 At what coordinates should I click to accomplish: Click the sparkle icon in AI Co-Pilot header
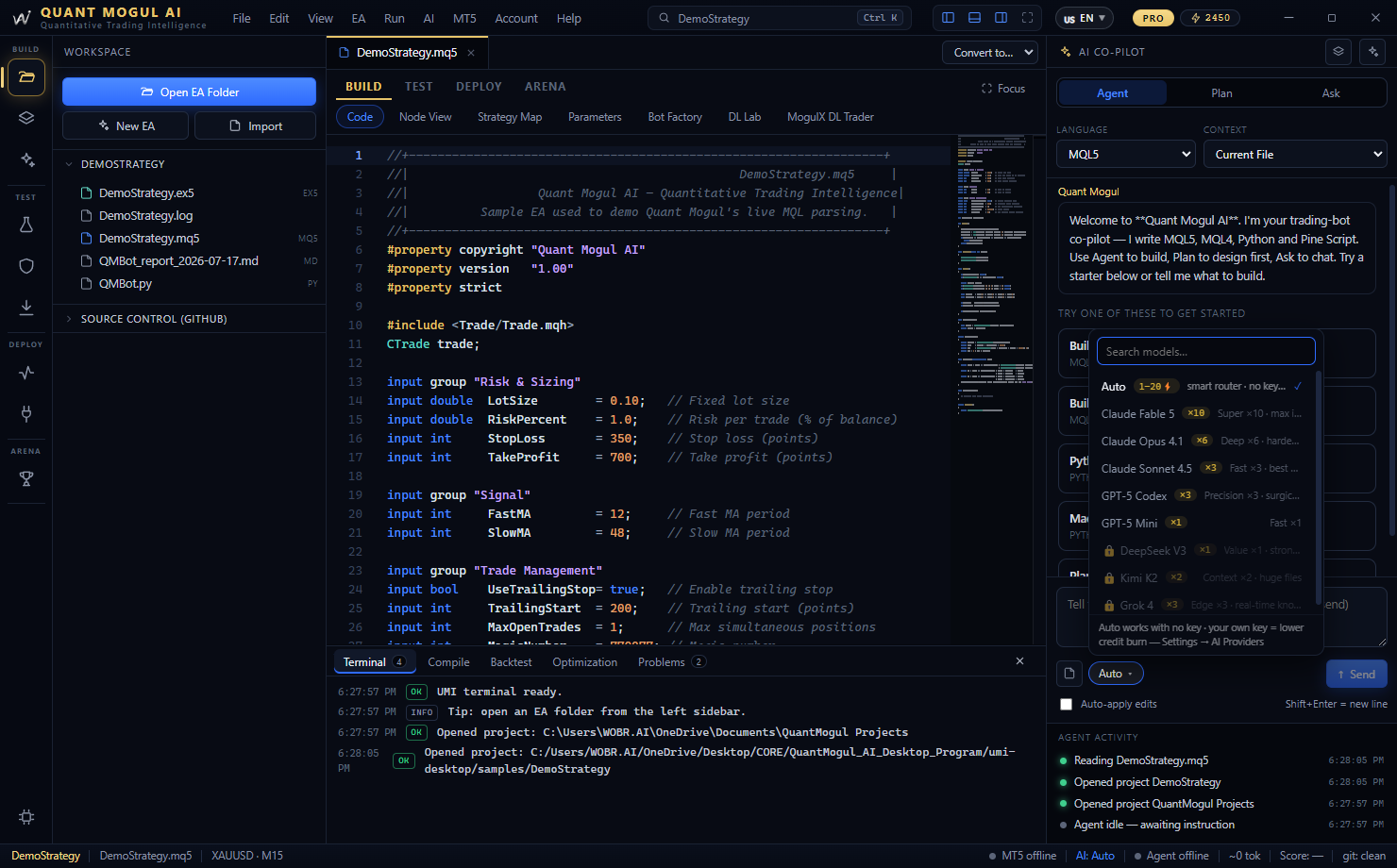pyautogui.click(x=1373, y=52)
